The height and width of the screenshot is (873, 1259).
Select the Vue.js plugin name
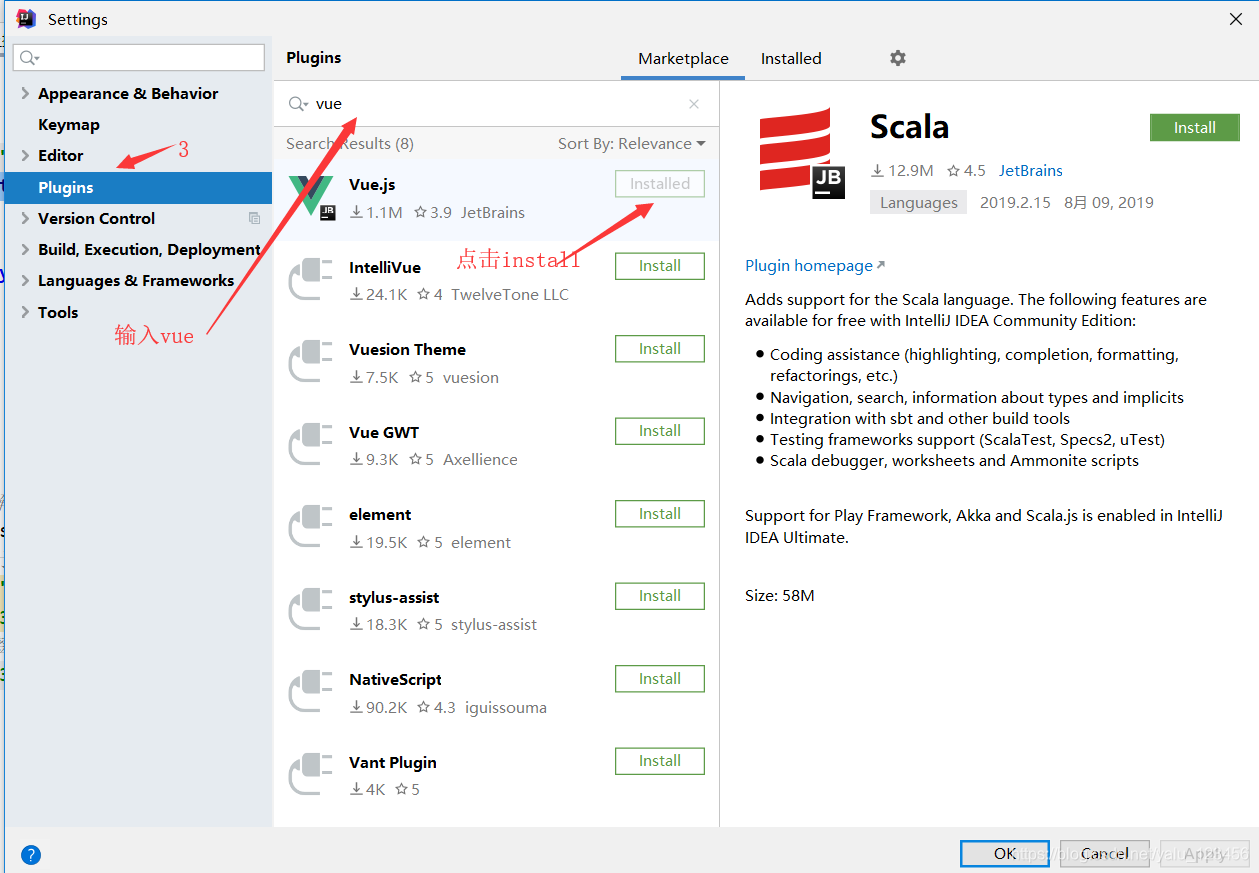373,185
